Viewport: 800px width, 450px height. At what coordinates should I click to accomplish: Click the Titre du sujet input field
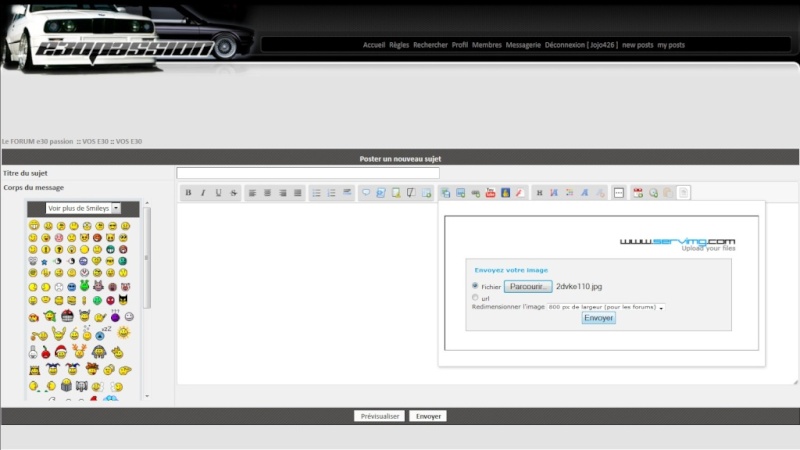coord(308,173)
